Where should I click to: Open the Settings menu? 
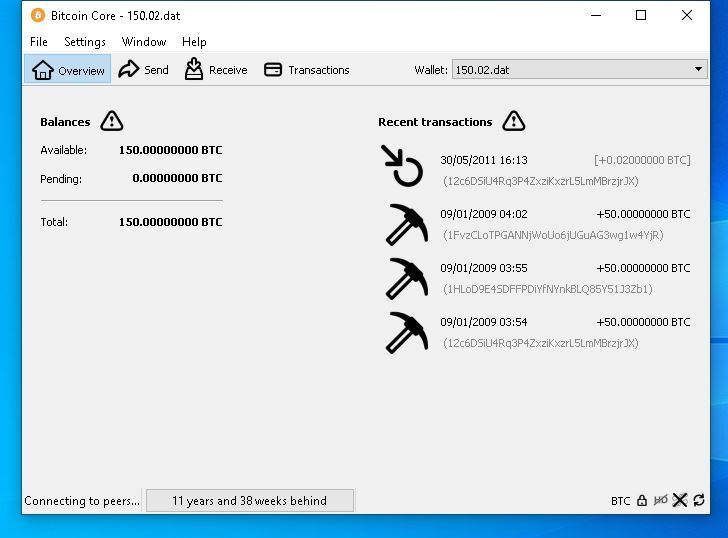click(x=84, y=42)
